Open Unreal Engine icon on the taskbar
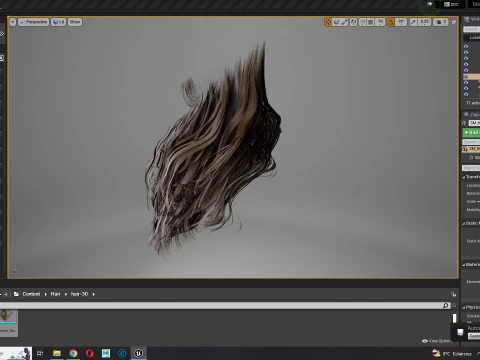This screenshot has width=480, height=360. 139,353
